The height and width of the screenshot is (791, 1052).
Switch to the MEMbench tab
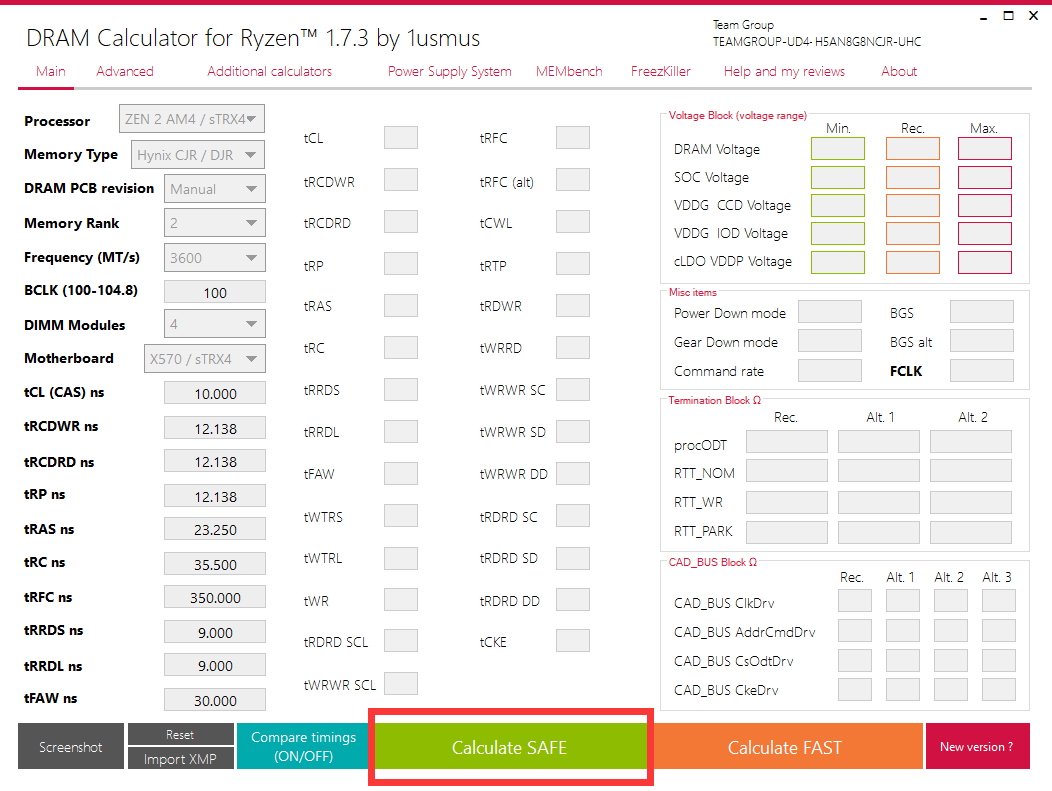click(569, 71)
